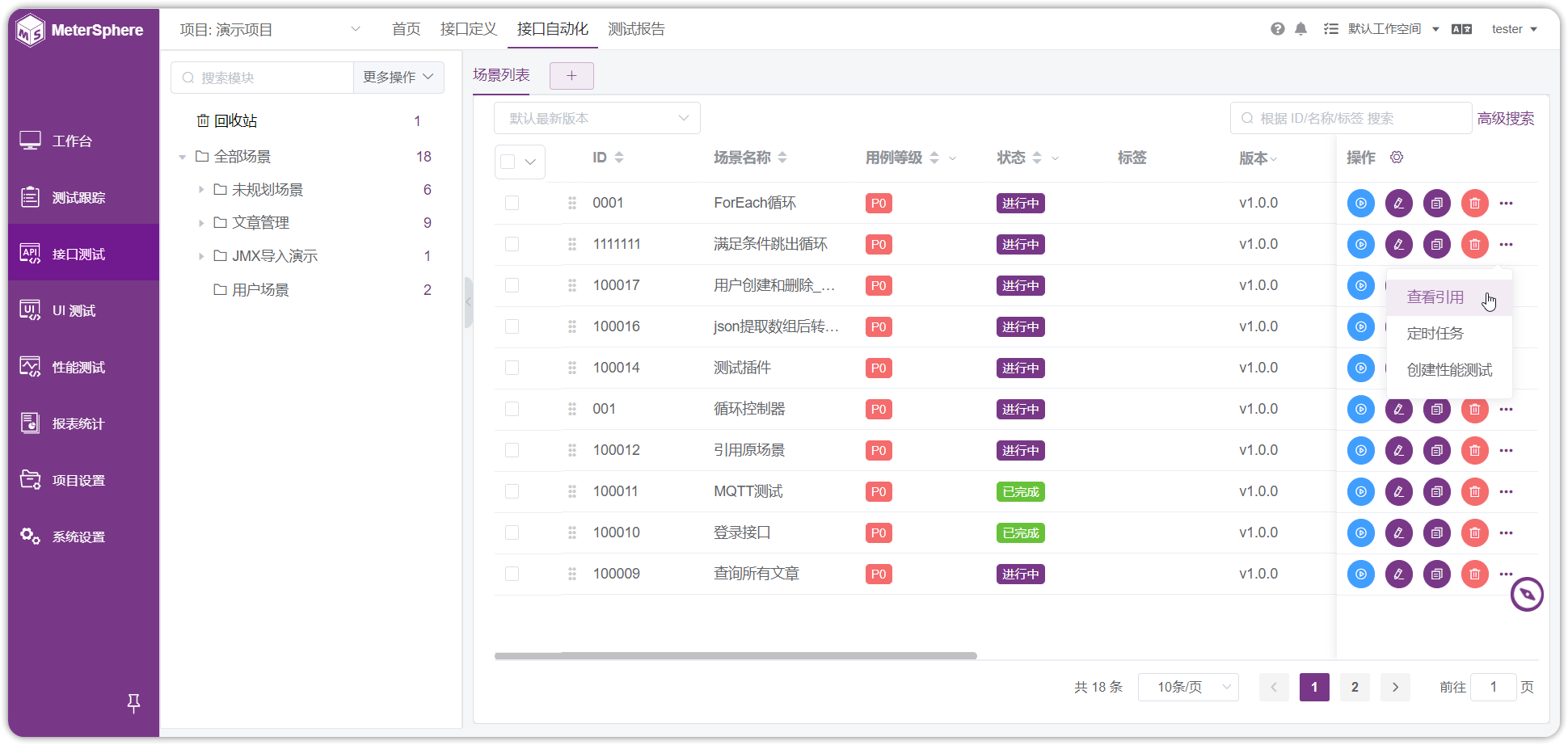1568x745 pixels.
Task: Switch language with the translate icon
Action: (x=1461, y=29)
